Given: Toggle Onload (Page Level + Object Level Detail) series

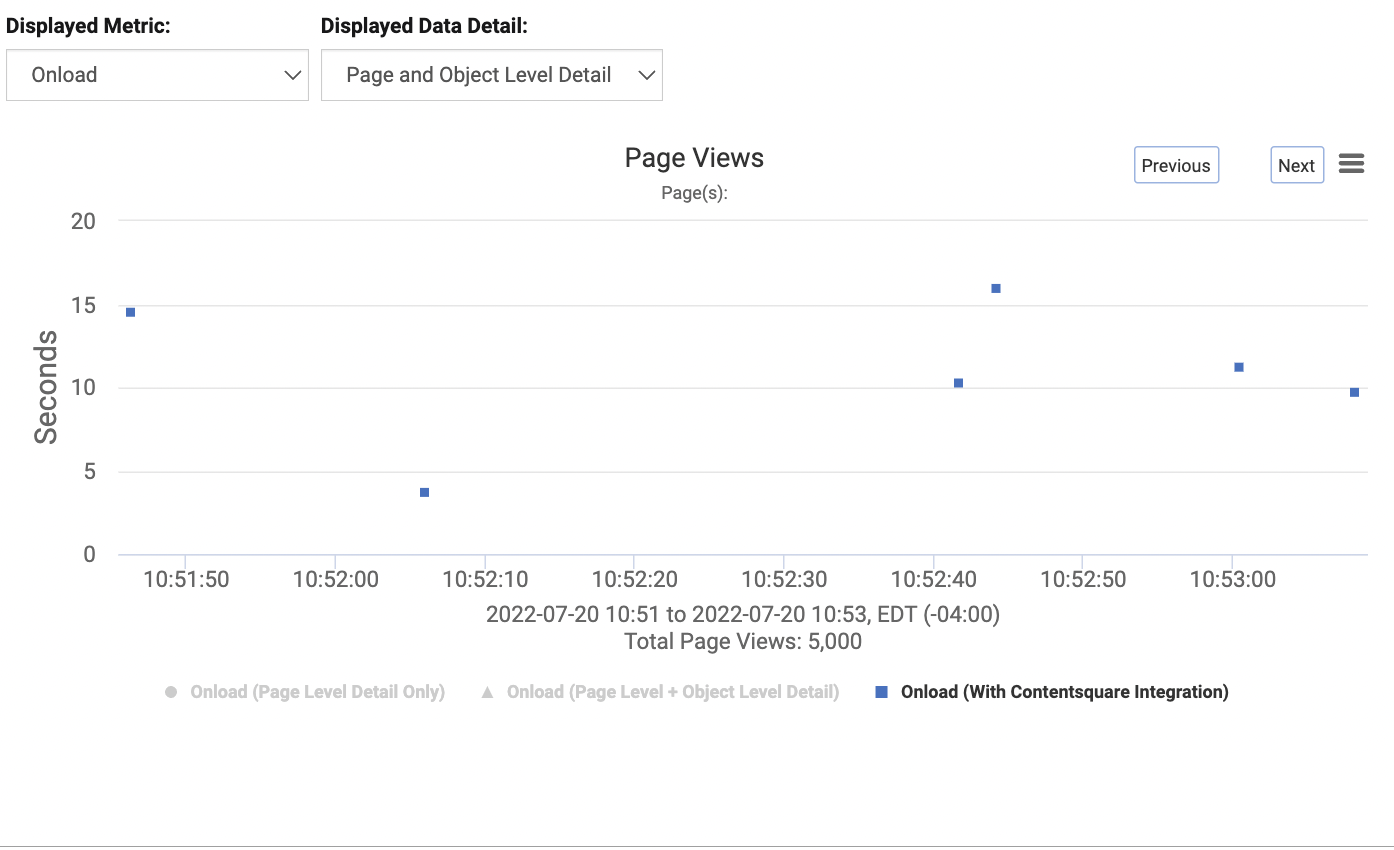Looking at the screenshot, I should (x=659, y=692).
